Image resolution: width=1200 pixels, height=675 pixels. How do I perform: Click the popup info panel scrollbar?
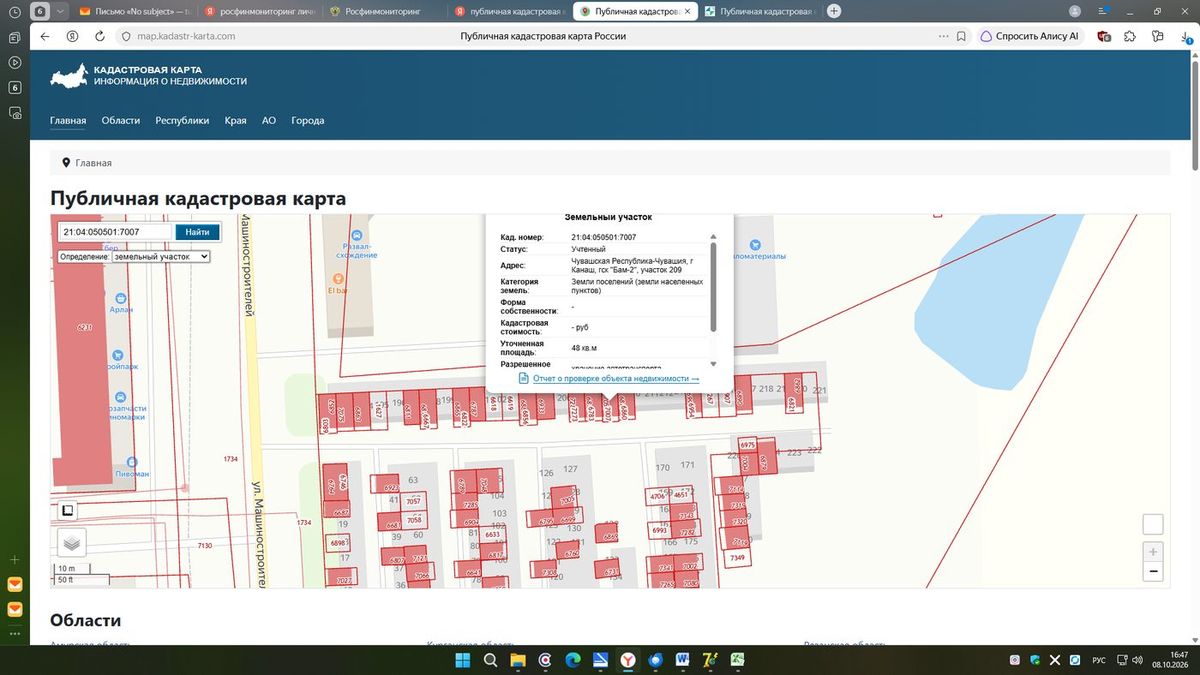tap(713, 286)
